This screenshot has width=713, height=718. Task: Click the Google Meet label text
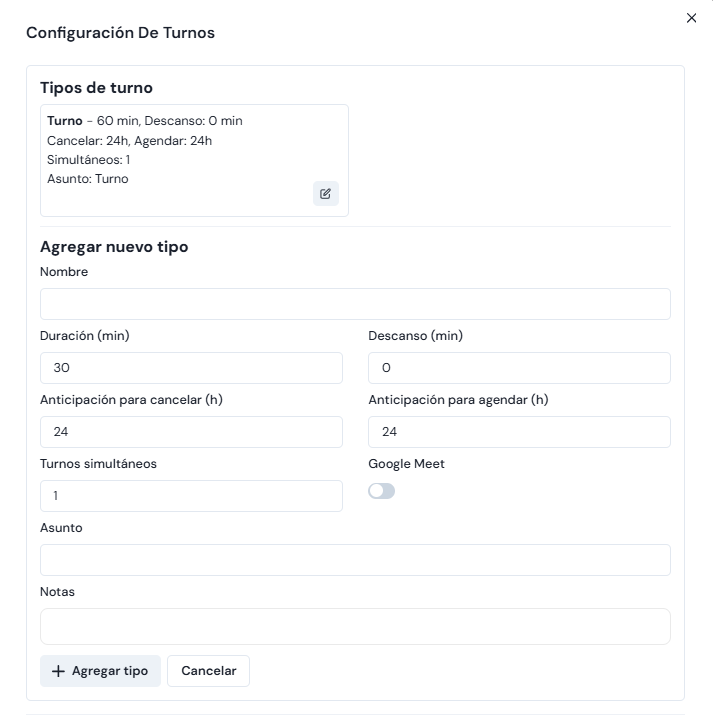coord(406,464)
